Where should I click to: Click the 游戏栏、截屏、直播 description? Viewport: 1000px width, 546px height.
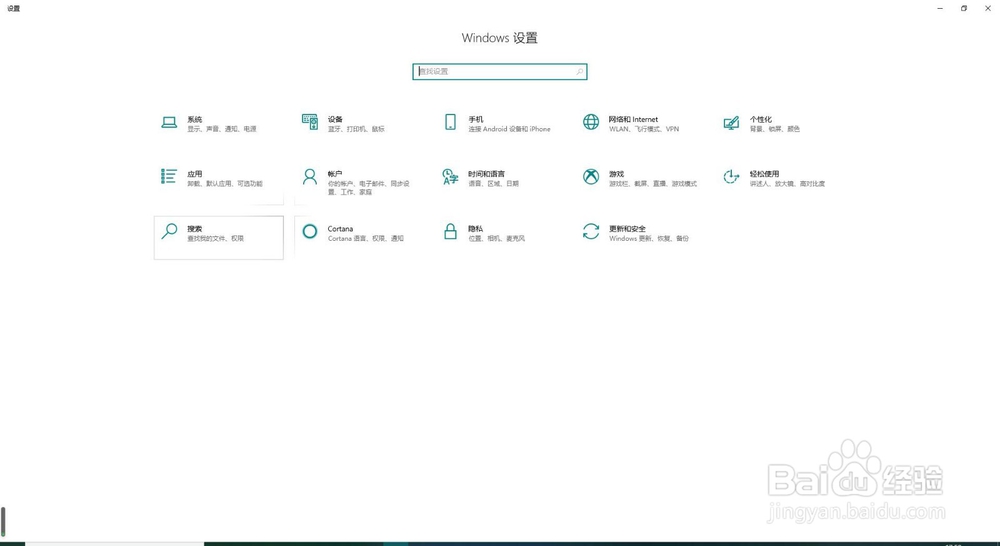coord(653,184)
